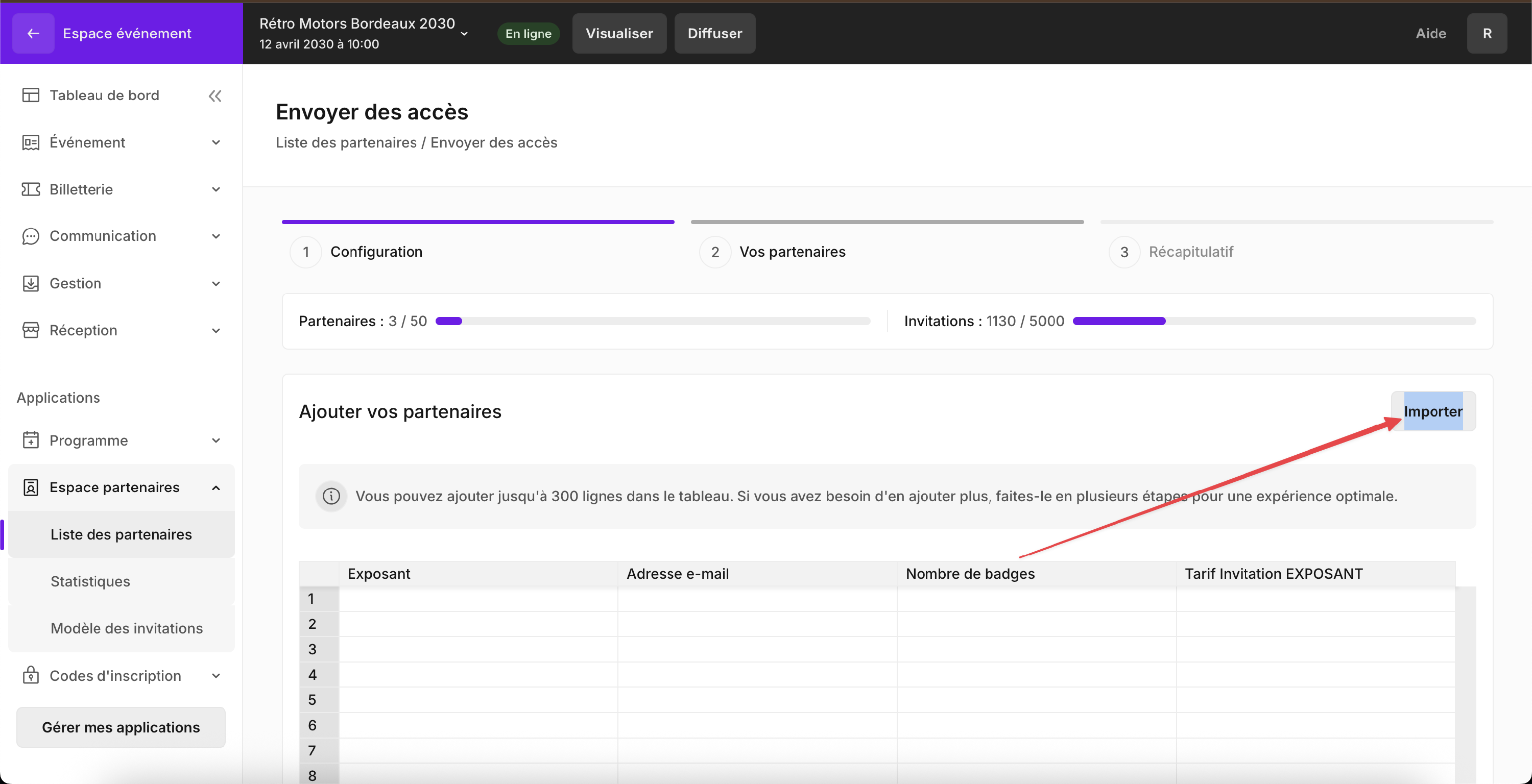Viewport: 1532px width, 784px height.
Task: Open Modèle des invitations menu item
Action: (x=127, y=628)
